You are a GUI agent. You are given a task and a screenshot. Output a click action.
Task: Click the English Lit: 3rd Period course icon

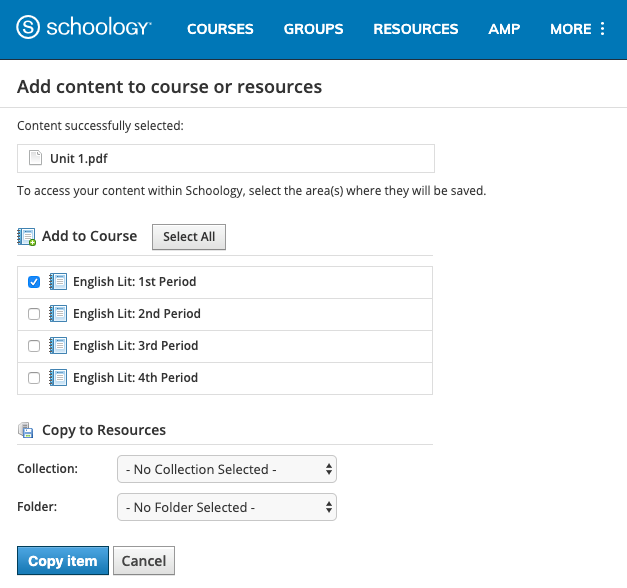tap(58, 346)
